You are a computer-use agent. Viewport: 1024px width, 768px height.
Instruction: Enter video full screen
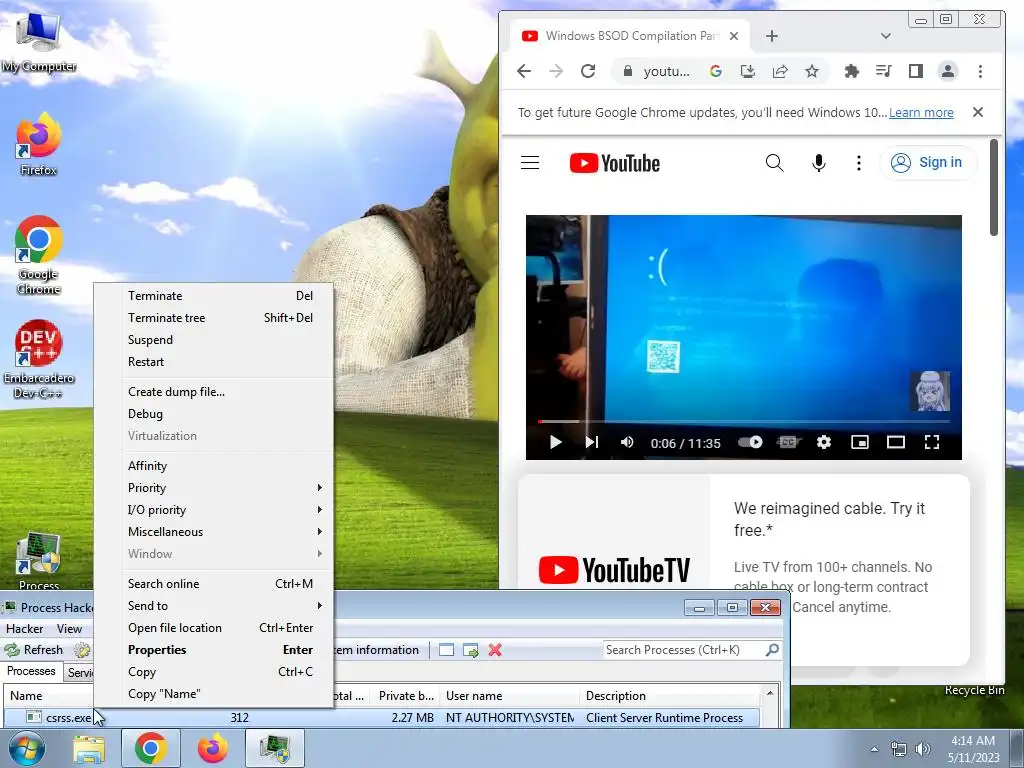point(932,443)
